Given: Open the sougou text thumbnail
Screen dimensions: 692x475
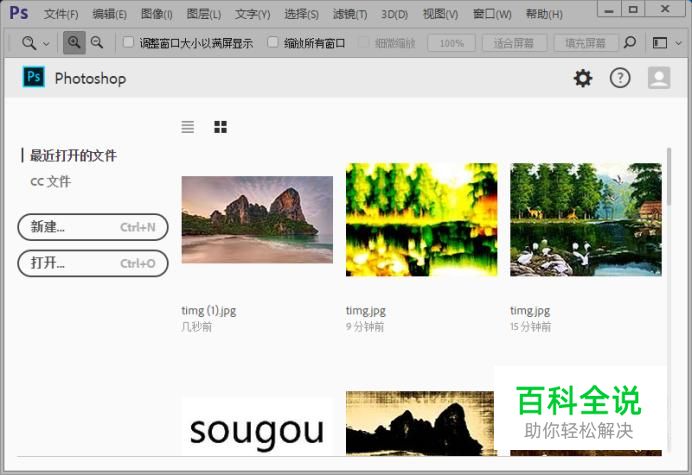Looking at the screenshot, I should [257, 427].
